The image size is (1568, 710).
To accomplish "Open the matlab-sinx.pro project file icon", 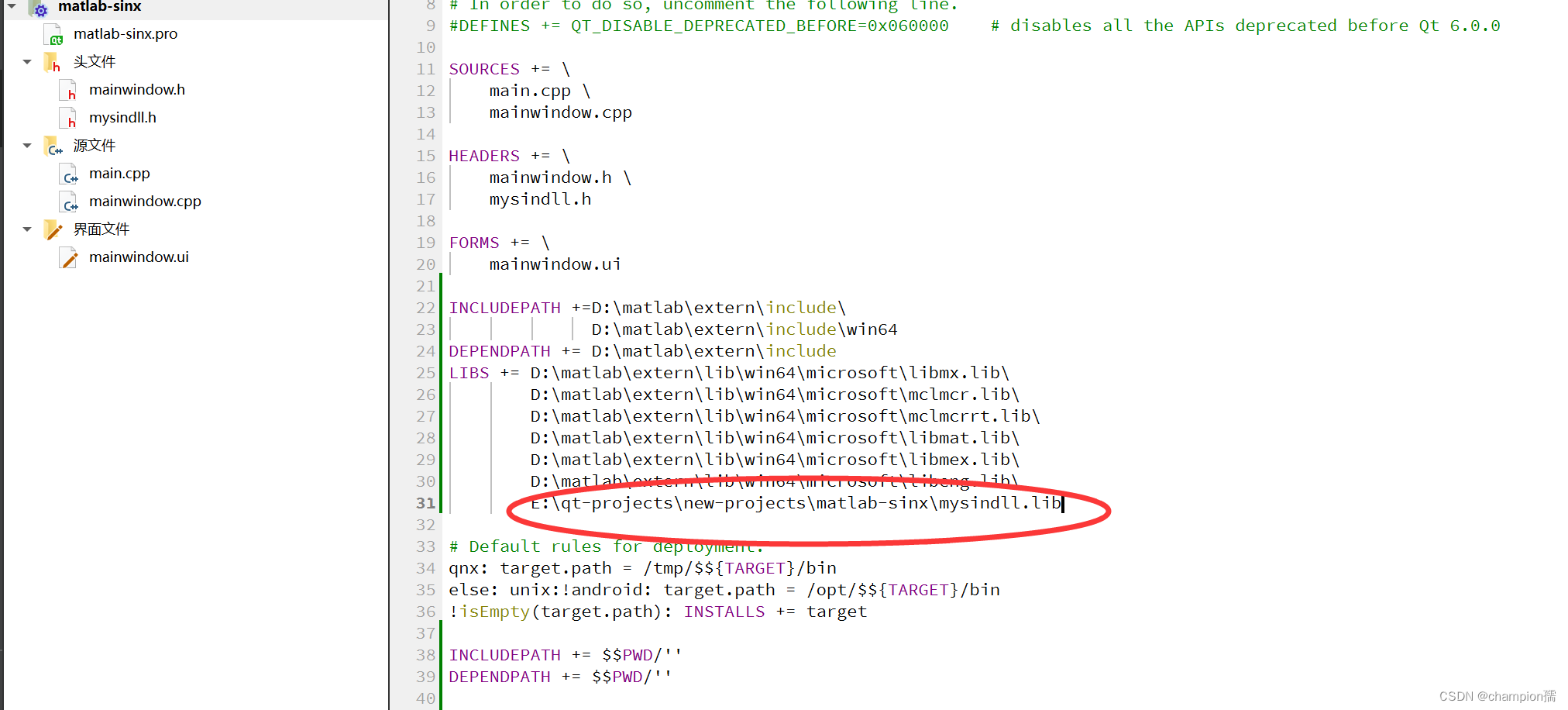I will tap(53, 34).
